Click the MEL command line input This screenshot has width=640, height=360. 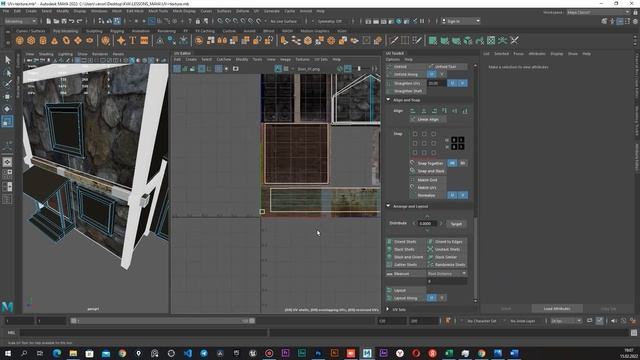(144, 333)
